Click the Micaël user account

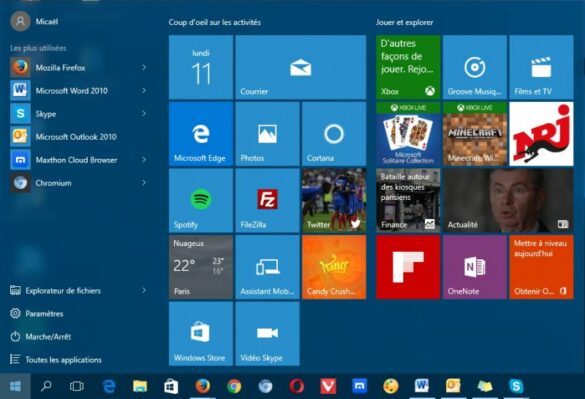(x=34, y=21)
